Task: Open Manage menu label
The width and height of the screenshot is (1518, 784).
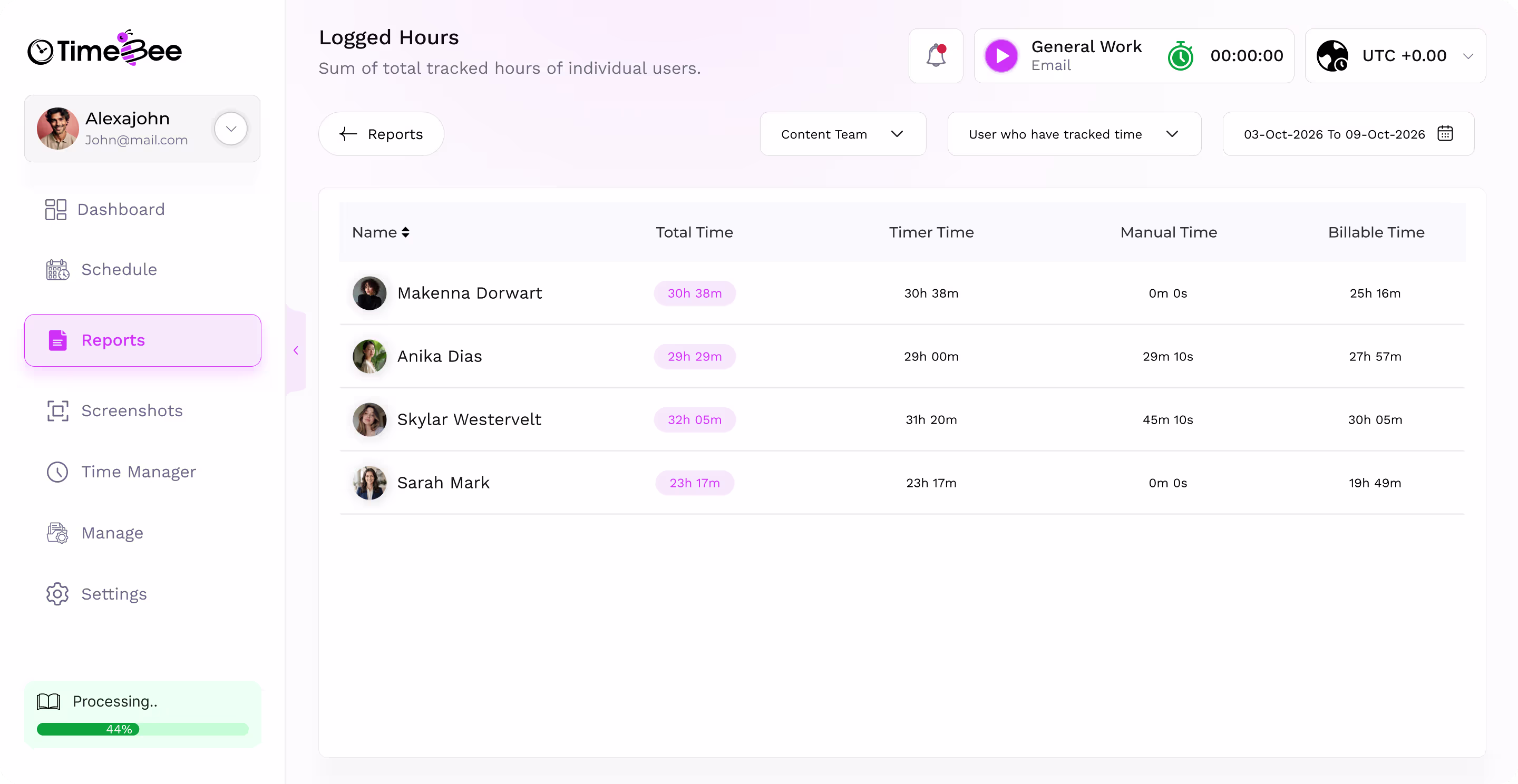Action: point(112,533)
